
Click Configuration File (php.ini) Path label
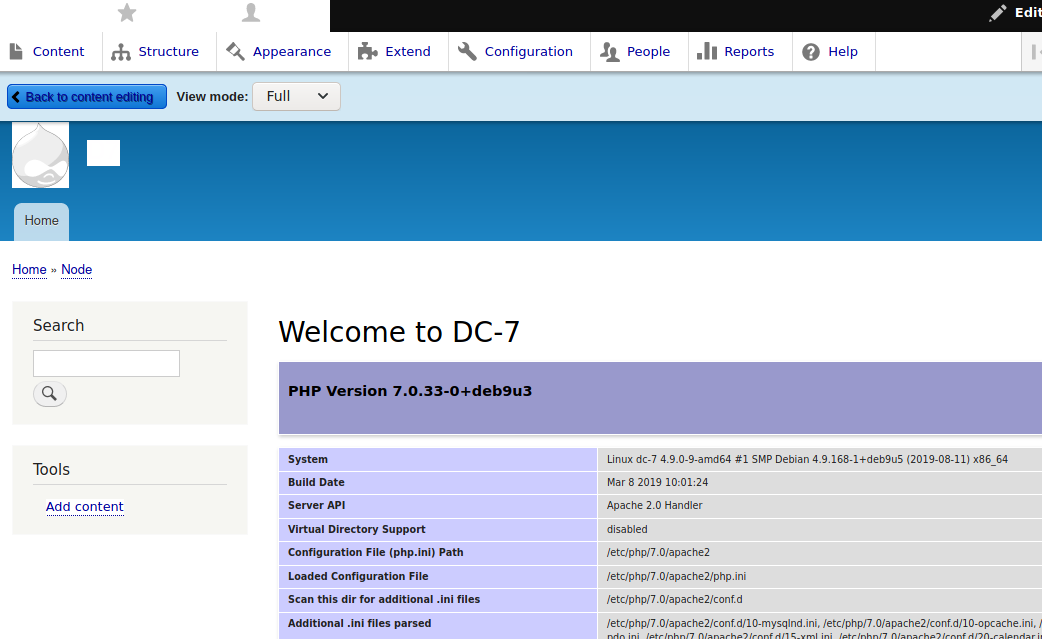click(375, 553)
